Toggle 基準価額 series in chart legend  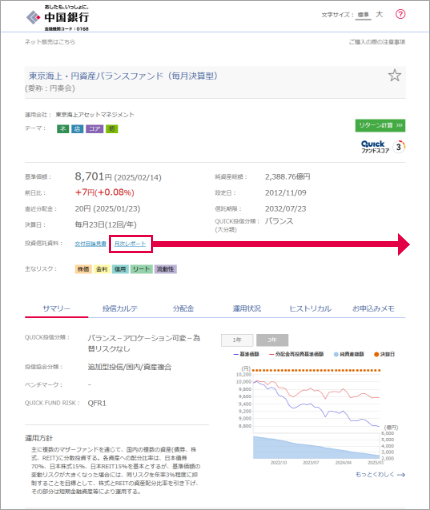(246, 354)
